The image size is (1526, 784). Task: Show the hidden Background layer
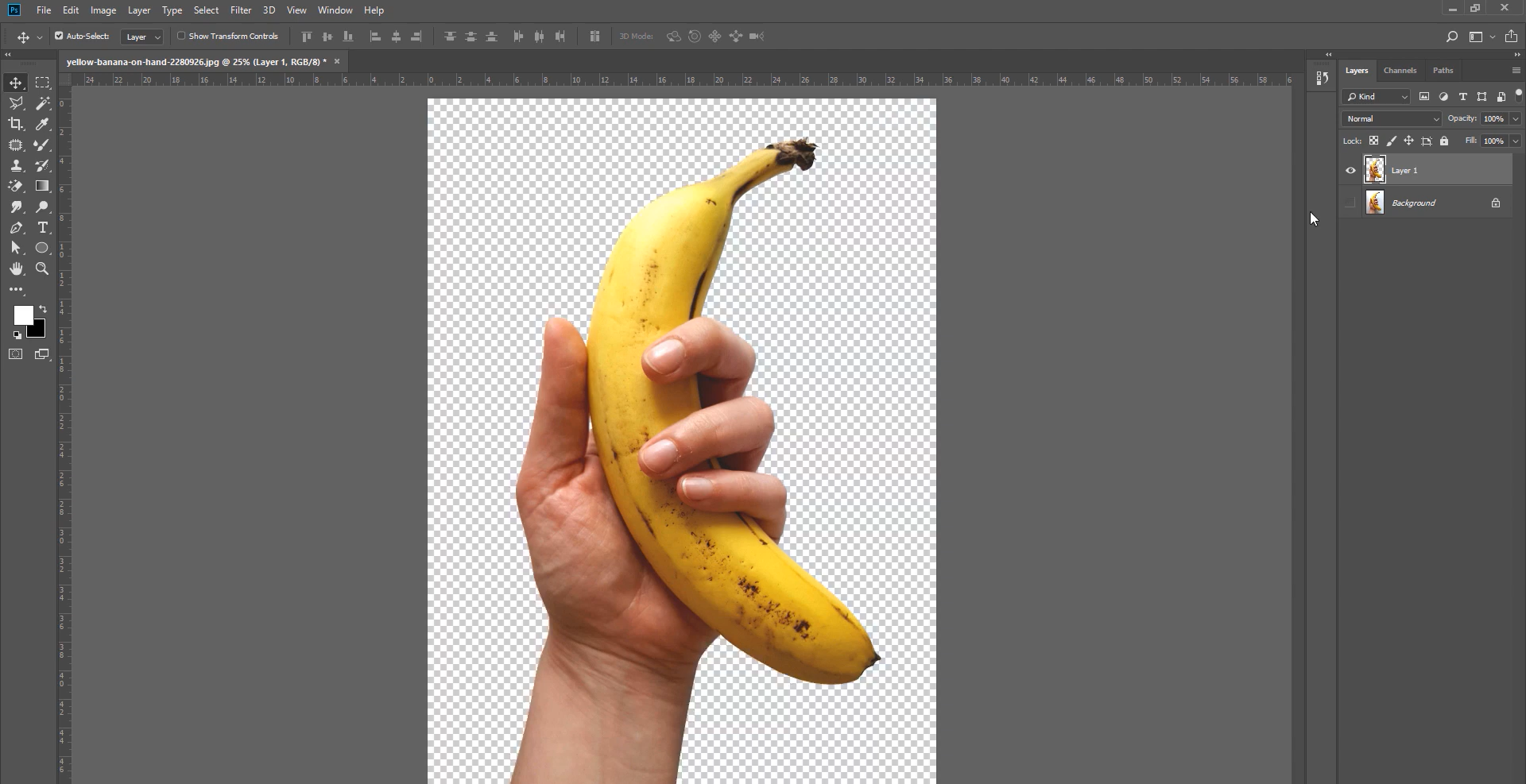(x=1350, y=203)
